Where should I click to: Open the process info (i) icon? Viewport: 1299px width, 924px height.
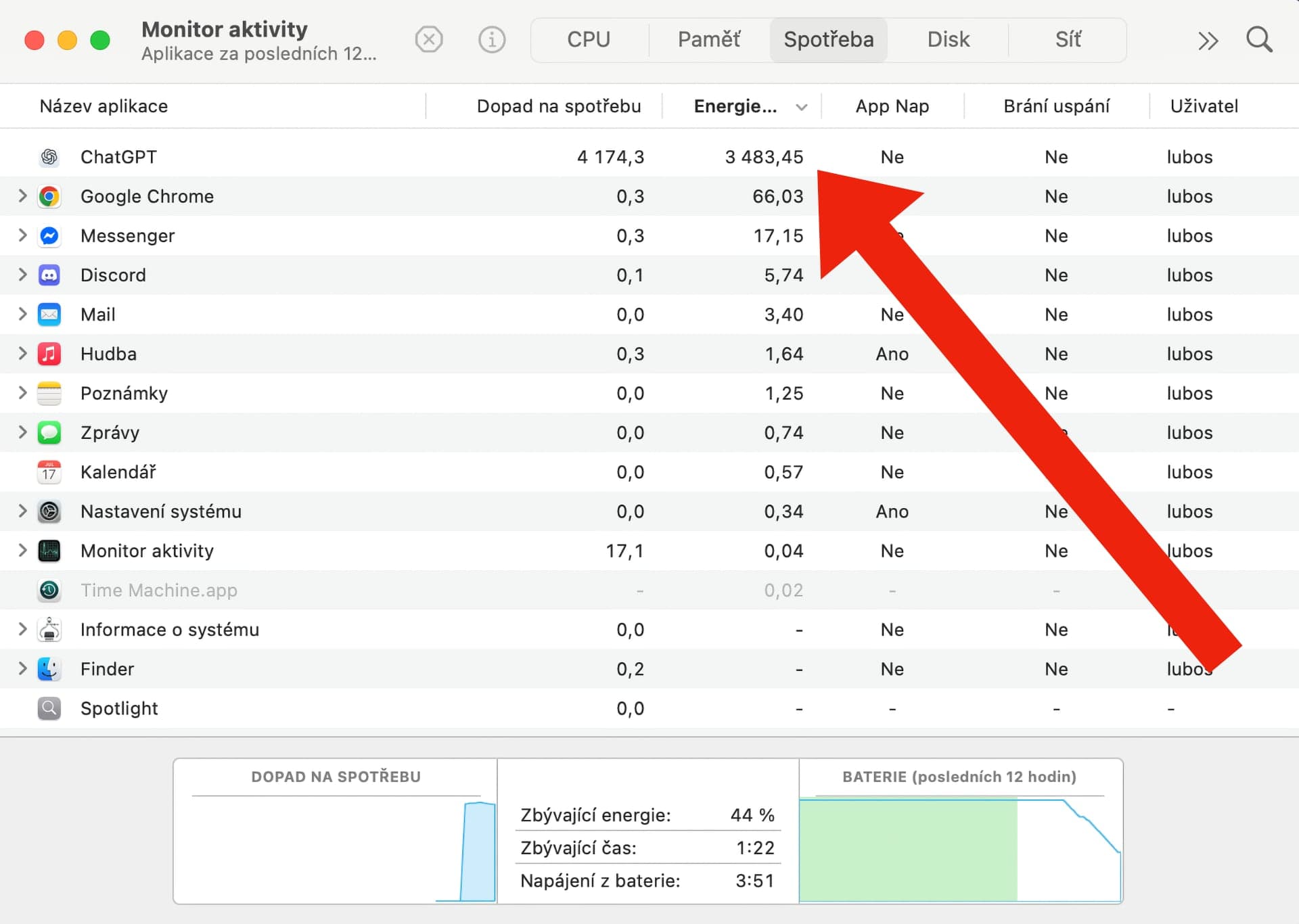point(492,40)
